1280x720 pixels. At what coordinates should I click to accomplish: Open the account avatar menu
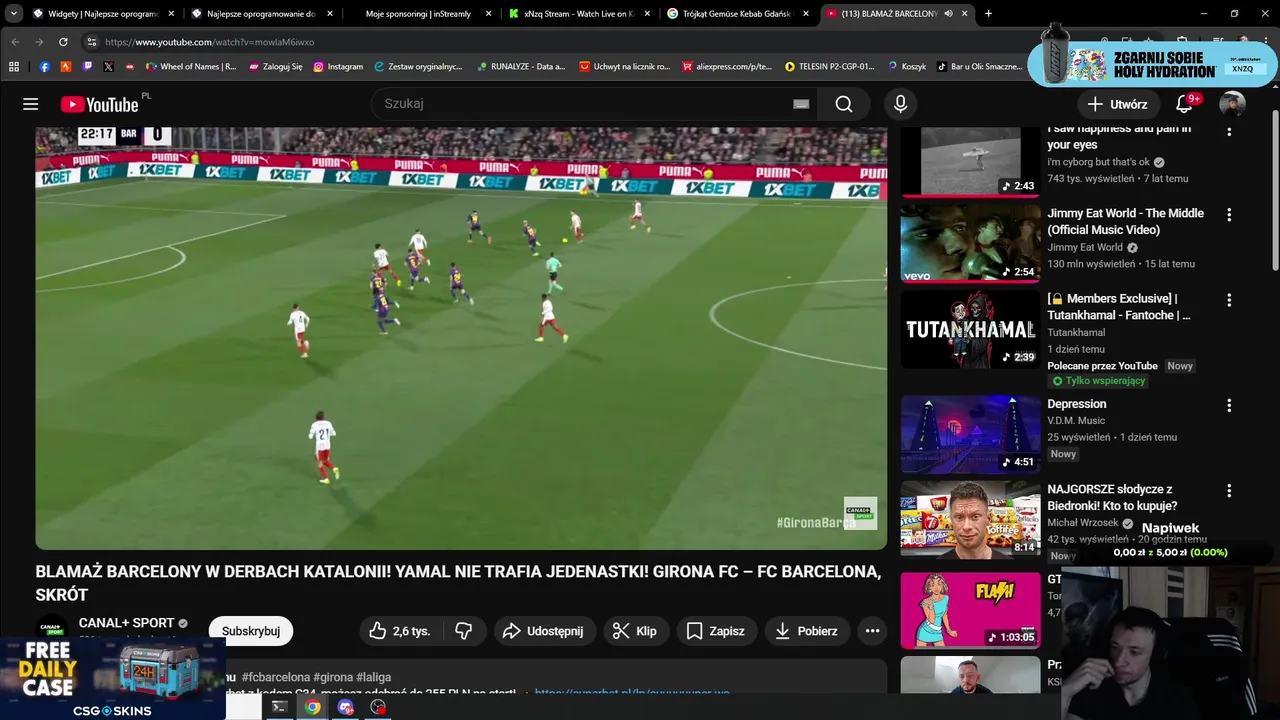pyautogui.click(x=1232, y=104)
